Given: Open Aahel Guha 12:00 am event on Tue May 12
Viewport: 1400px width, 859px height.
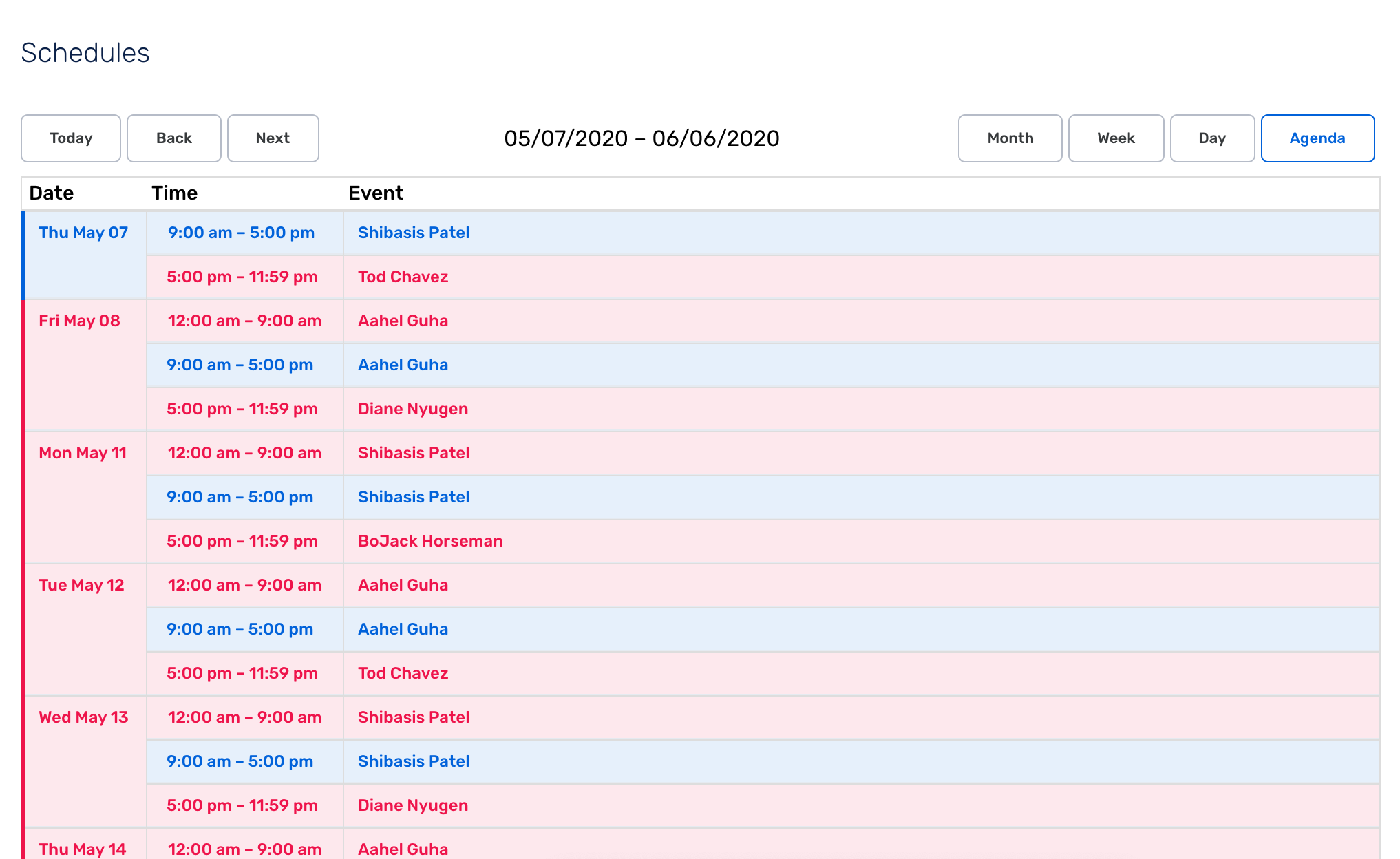Looking at the screenshot, I should (862, 585).
